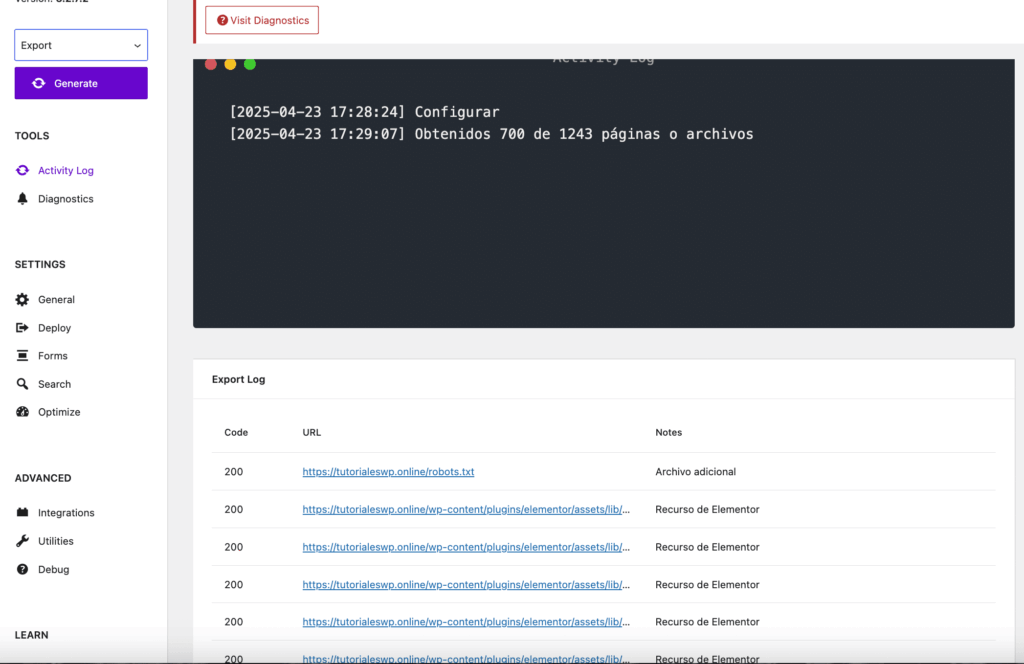
Task: Switch to the Activity Log section
Action: (66, 170)
